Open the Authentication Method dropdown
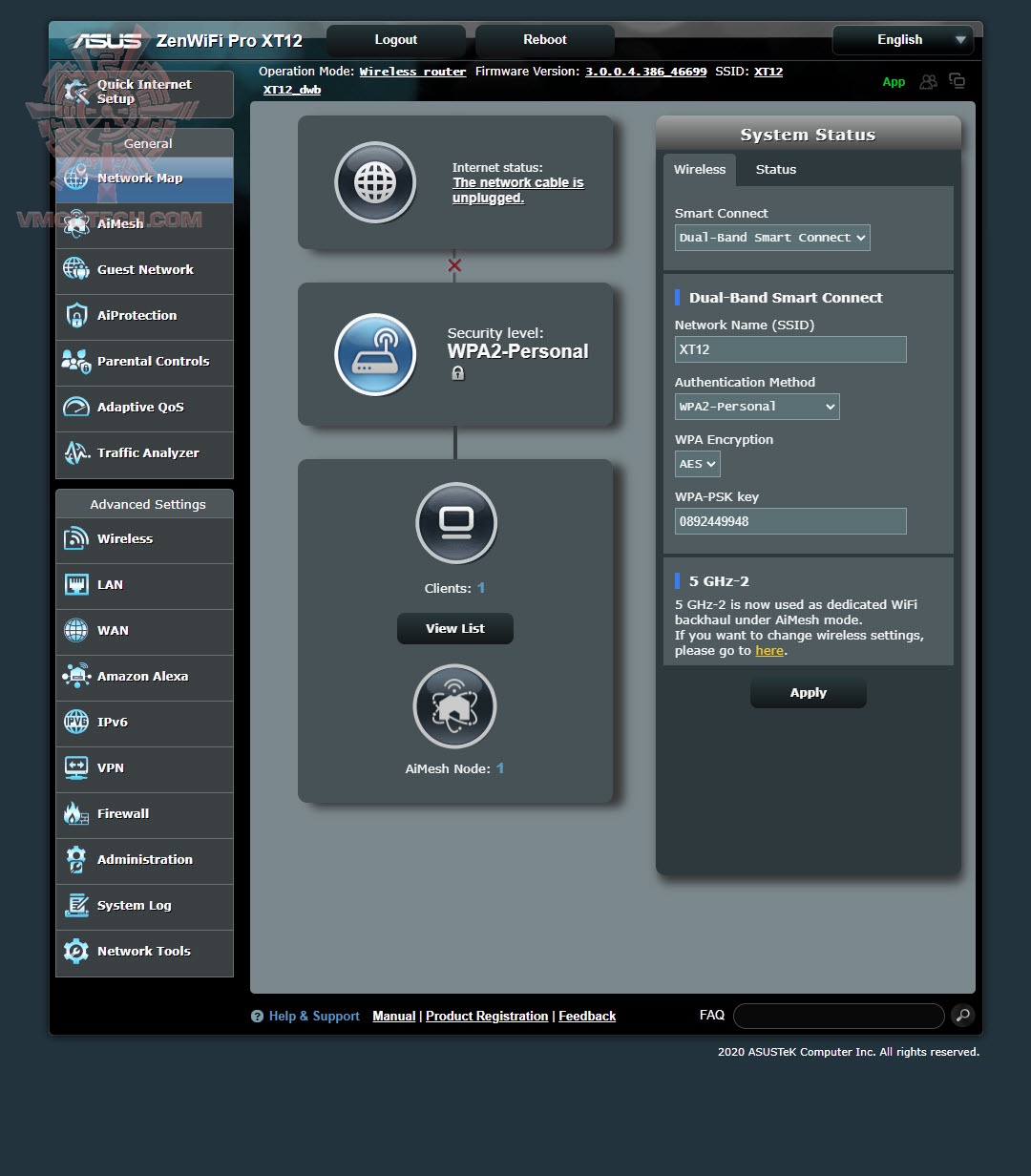The image size is (1031, 1176). (x=757, y=406)
